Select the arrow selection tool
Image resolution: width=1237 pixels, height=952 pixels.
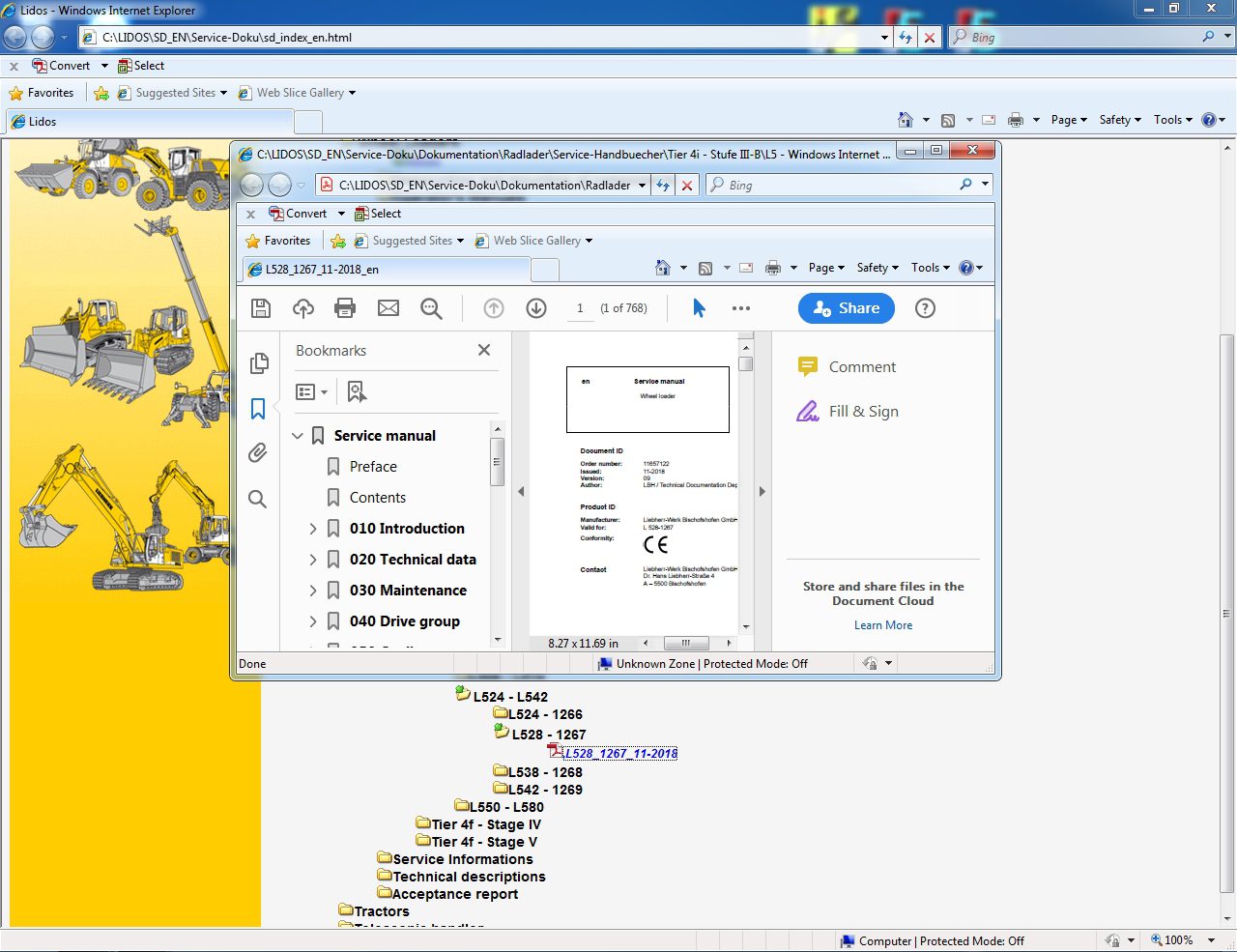pyautogui.click(x=699, y=308)
